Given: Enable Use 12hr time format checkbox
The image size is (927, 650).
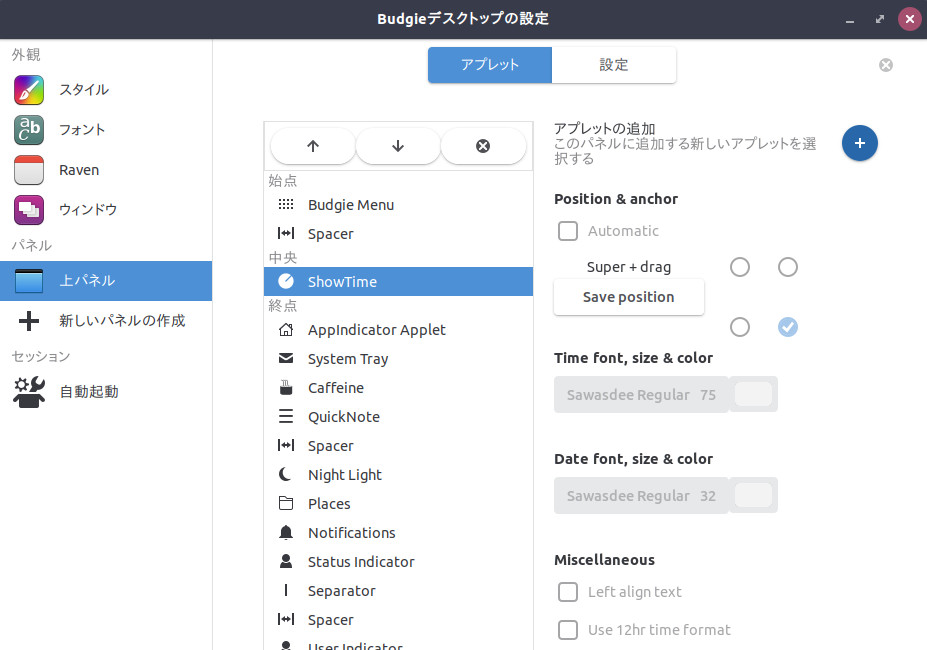Looking at the screenshot, I should [x=568, y=630].
